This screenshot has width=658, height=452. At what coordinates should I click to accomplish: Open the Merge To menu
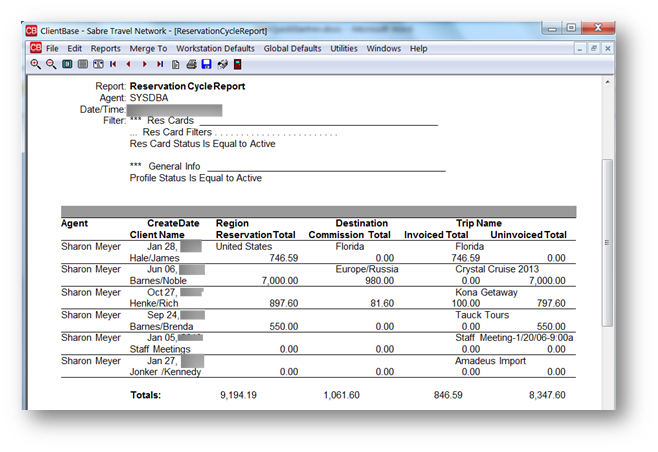148,48
